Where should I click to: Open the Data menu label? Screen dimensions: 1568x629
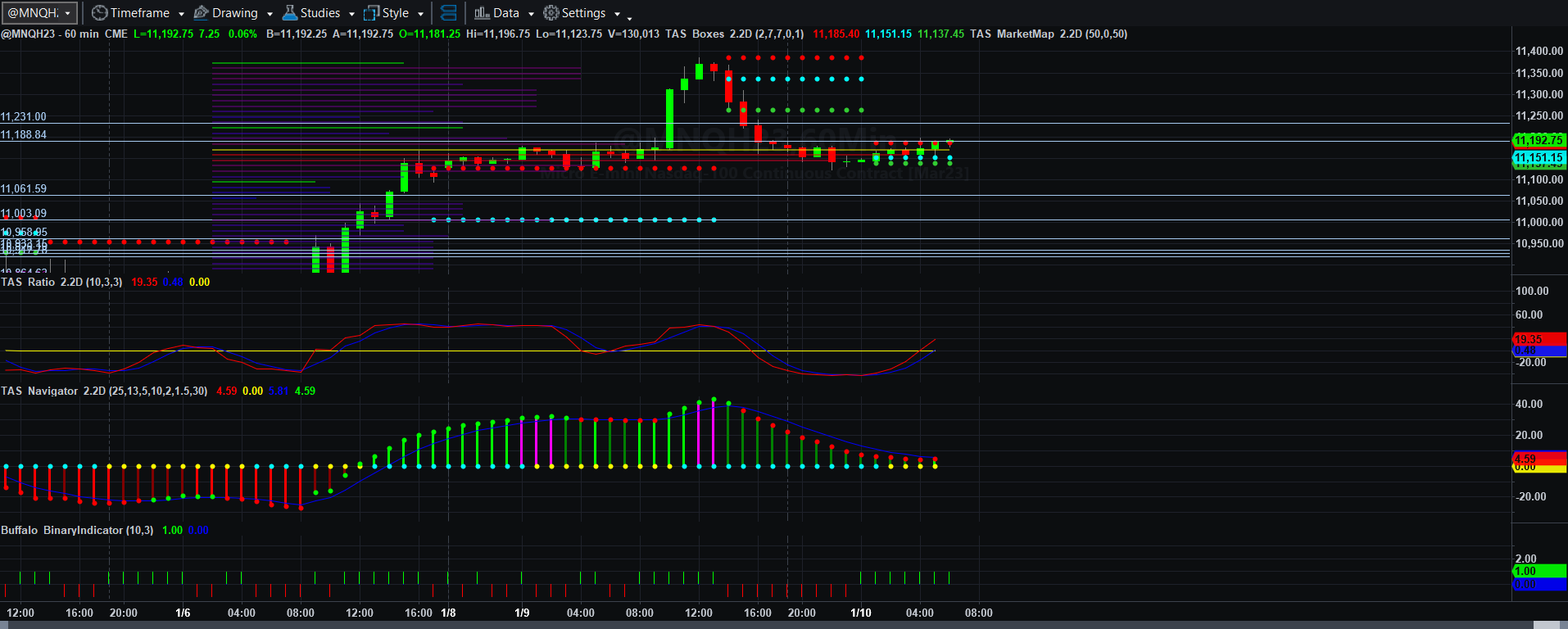[506, 13]
